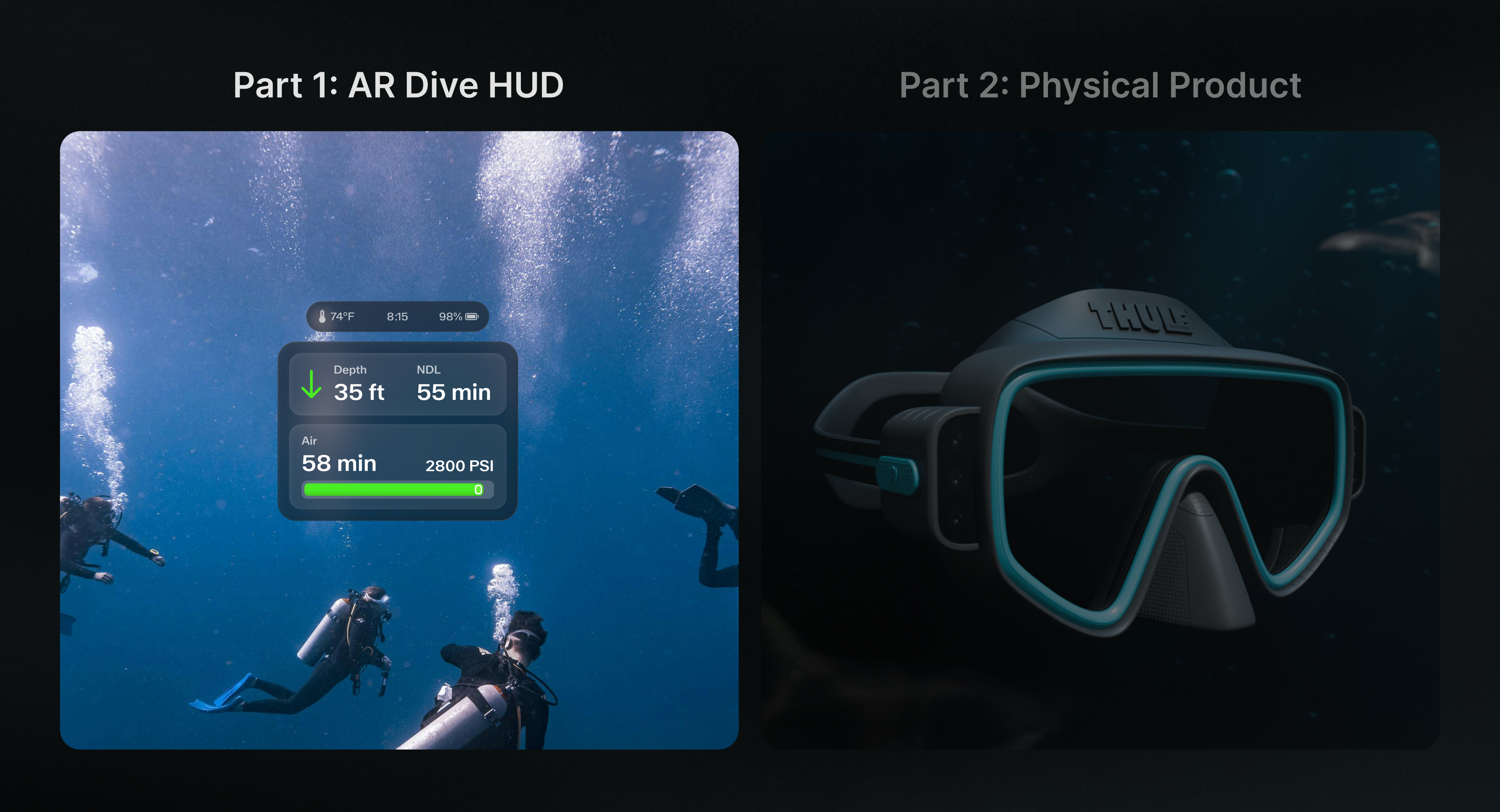The width and height of the screenshot is (1500, 812).
Task: Click the Depth 35 ft value
Action: point(359,393)
